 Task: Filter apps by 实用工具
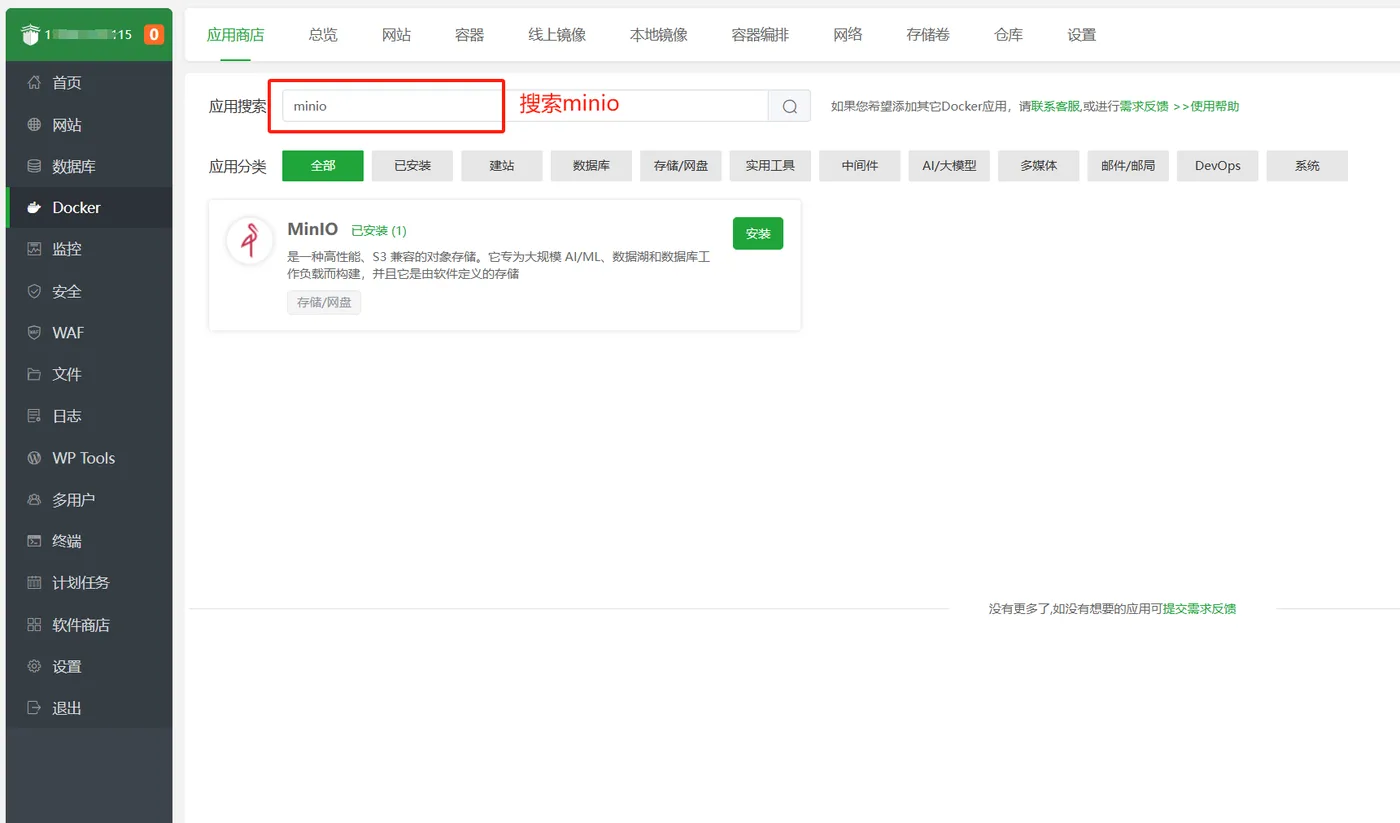tap(770, 166)
